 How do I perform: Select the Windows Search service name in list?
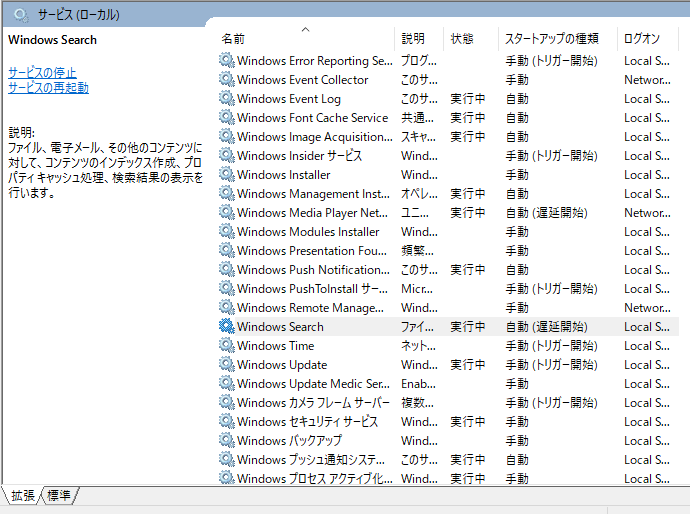[280, 327]
